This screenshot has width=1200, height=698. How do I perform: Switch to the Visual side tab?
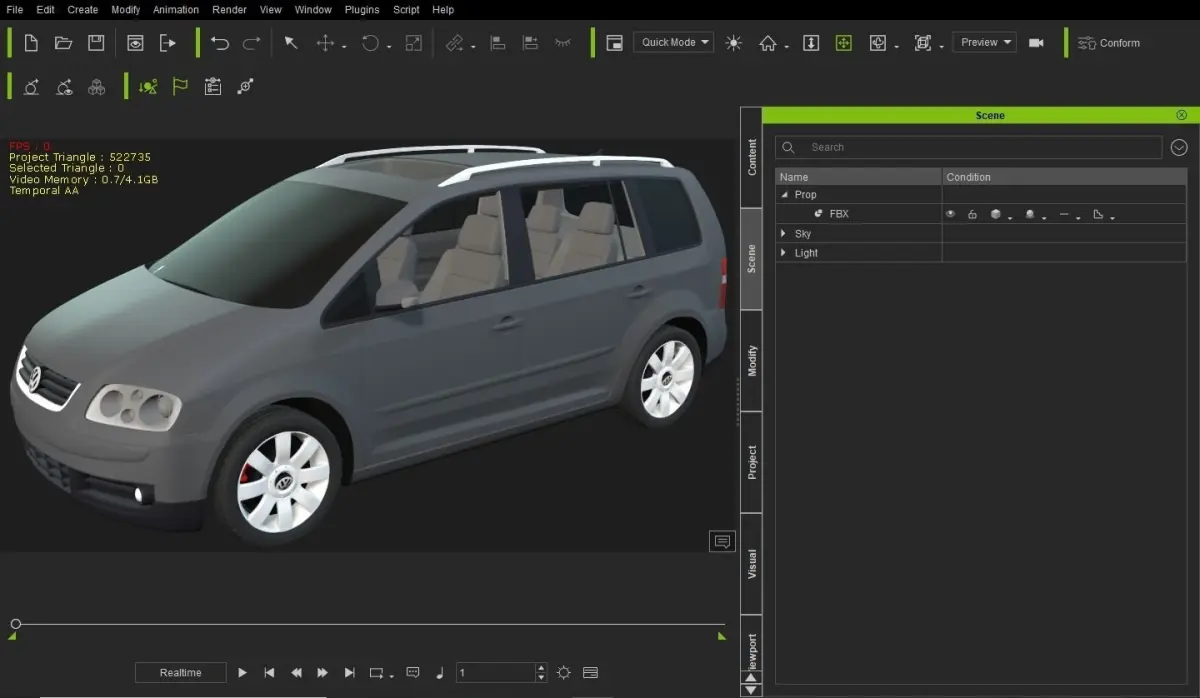(752, 564)
